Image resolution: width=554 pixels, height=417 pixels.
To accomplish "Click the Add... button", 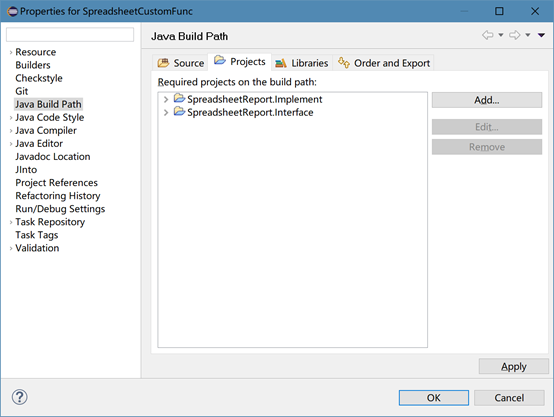I will pos(487,100).
